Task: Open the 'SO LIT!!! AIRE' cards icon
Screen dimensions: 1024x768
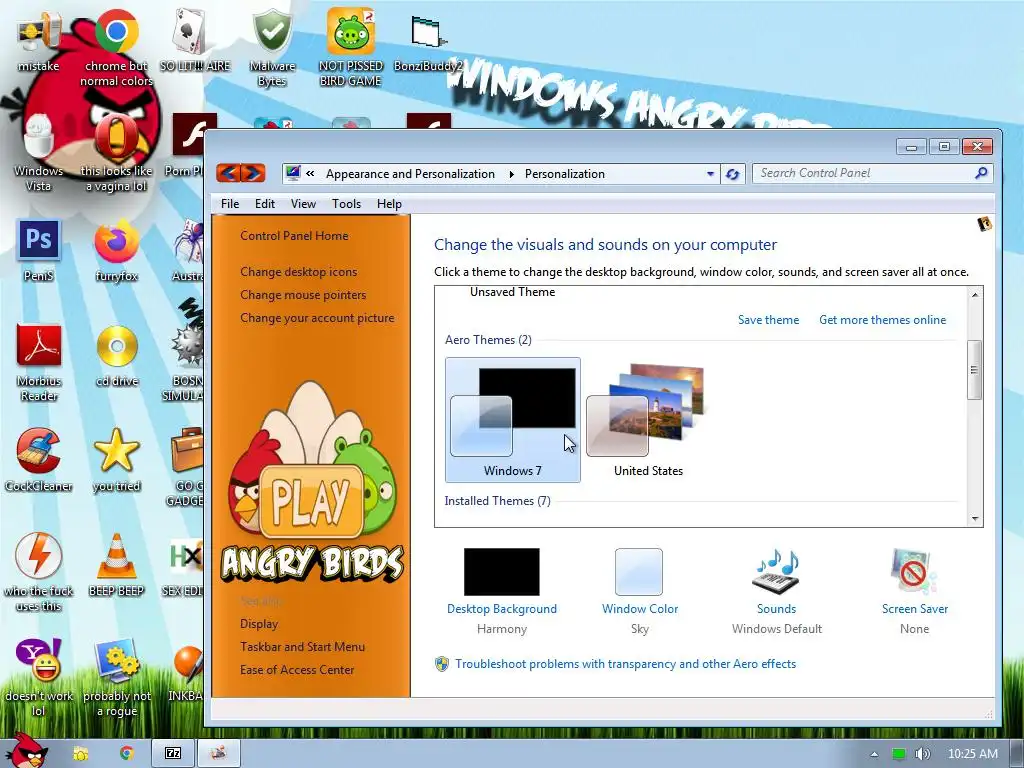Action: [192, 33]
